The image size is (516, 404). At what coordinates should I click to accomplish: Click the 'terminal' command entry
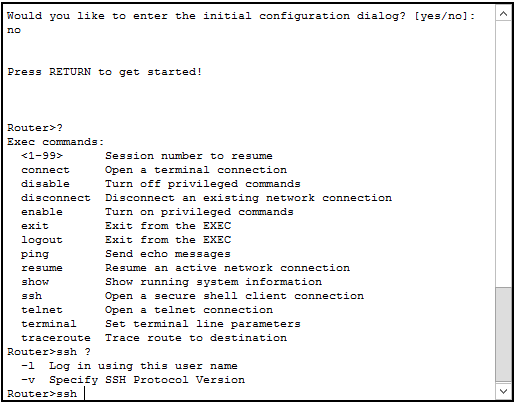pyautogui.click(x=49, y=324)
